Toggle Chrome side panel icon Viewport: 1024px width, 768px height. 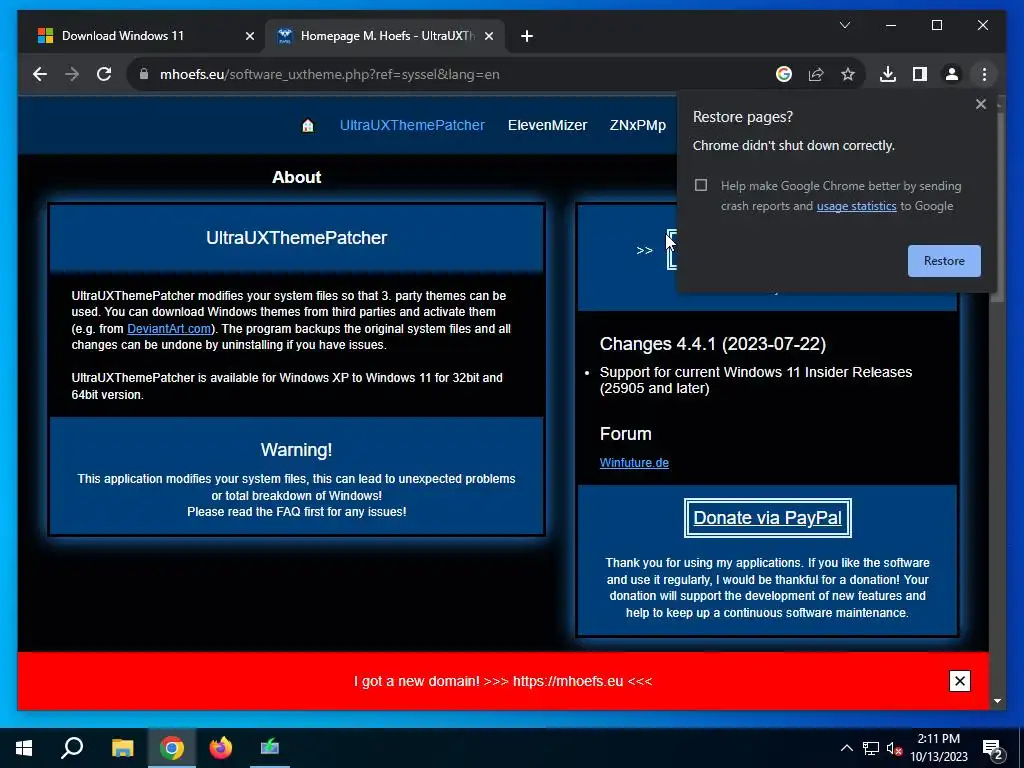click(920, 74)
